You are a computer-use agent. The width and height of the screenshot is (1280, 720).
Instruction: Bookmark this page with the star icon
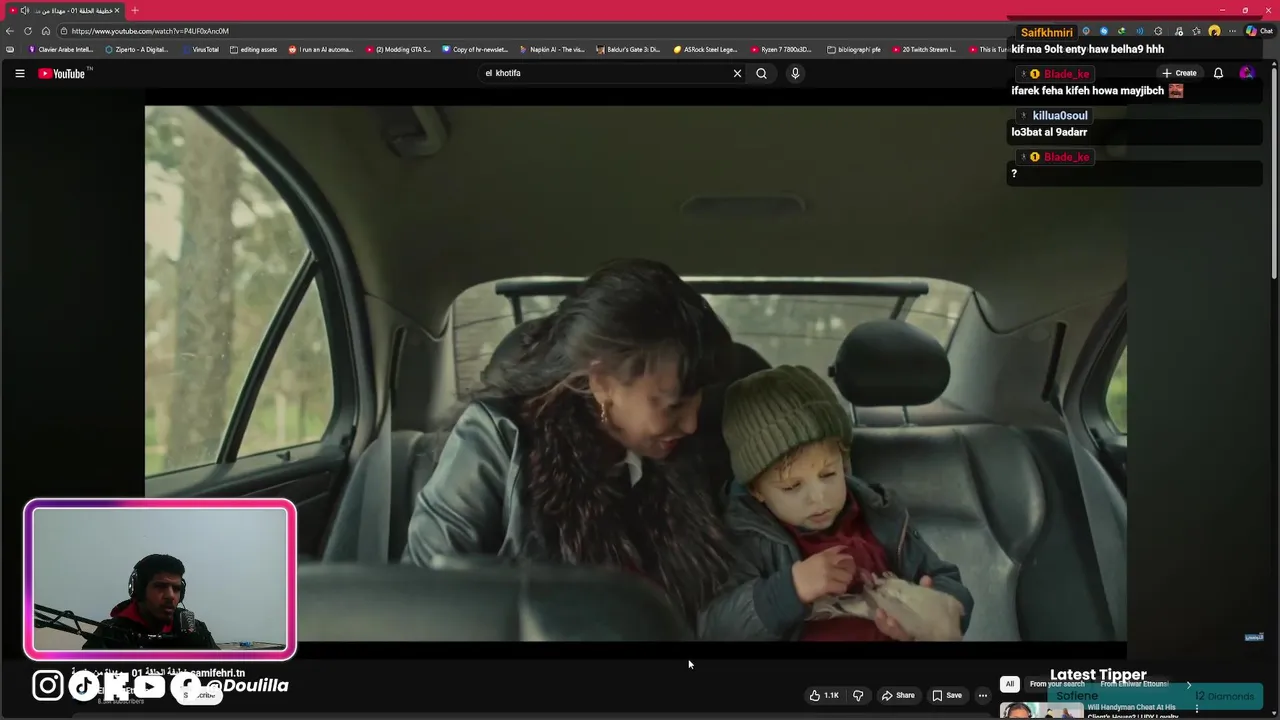coord(1196,31)
